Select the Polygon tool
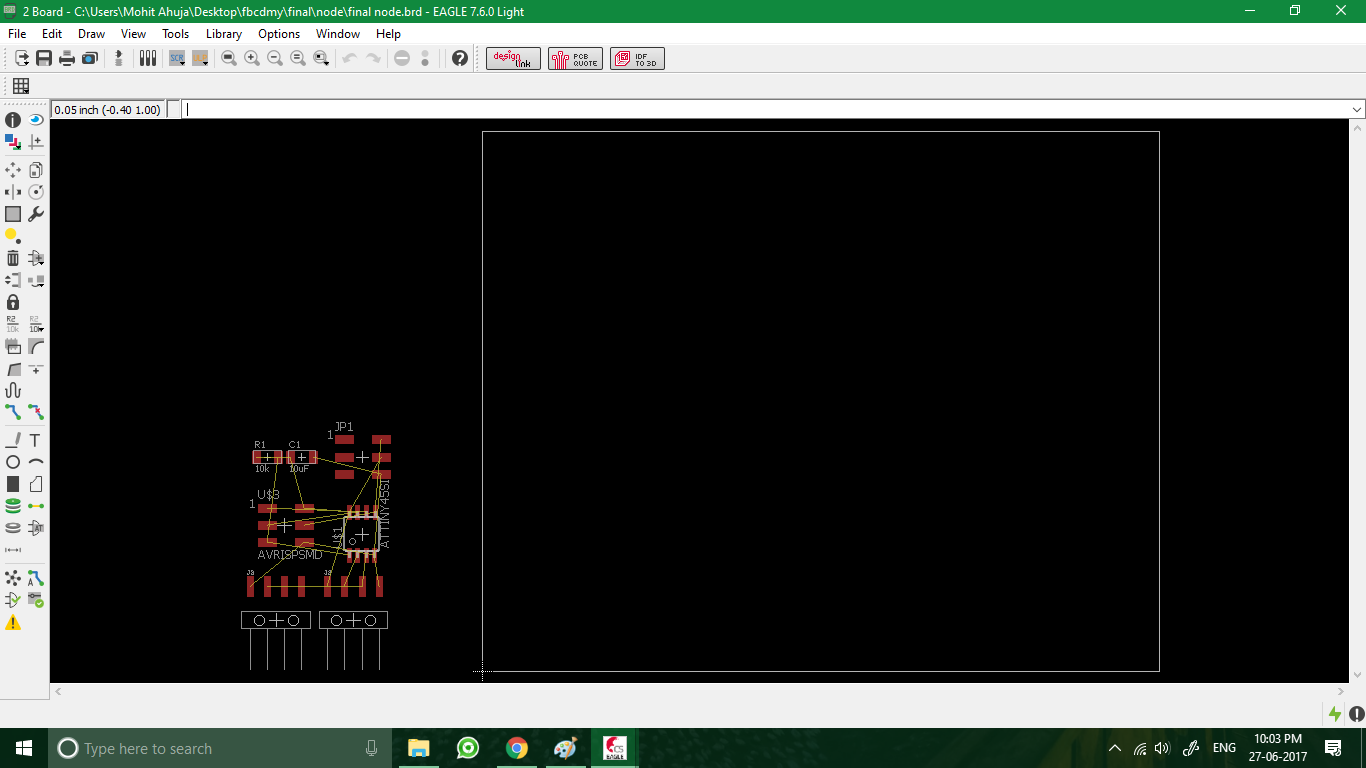 (36, 484)
